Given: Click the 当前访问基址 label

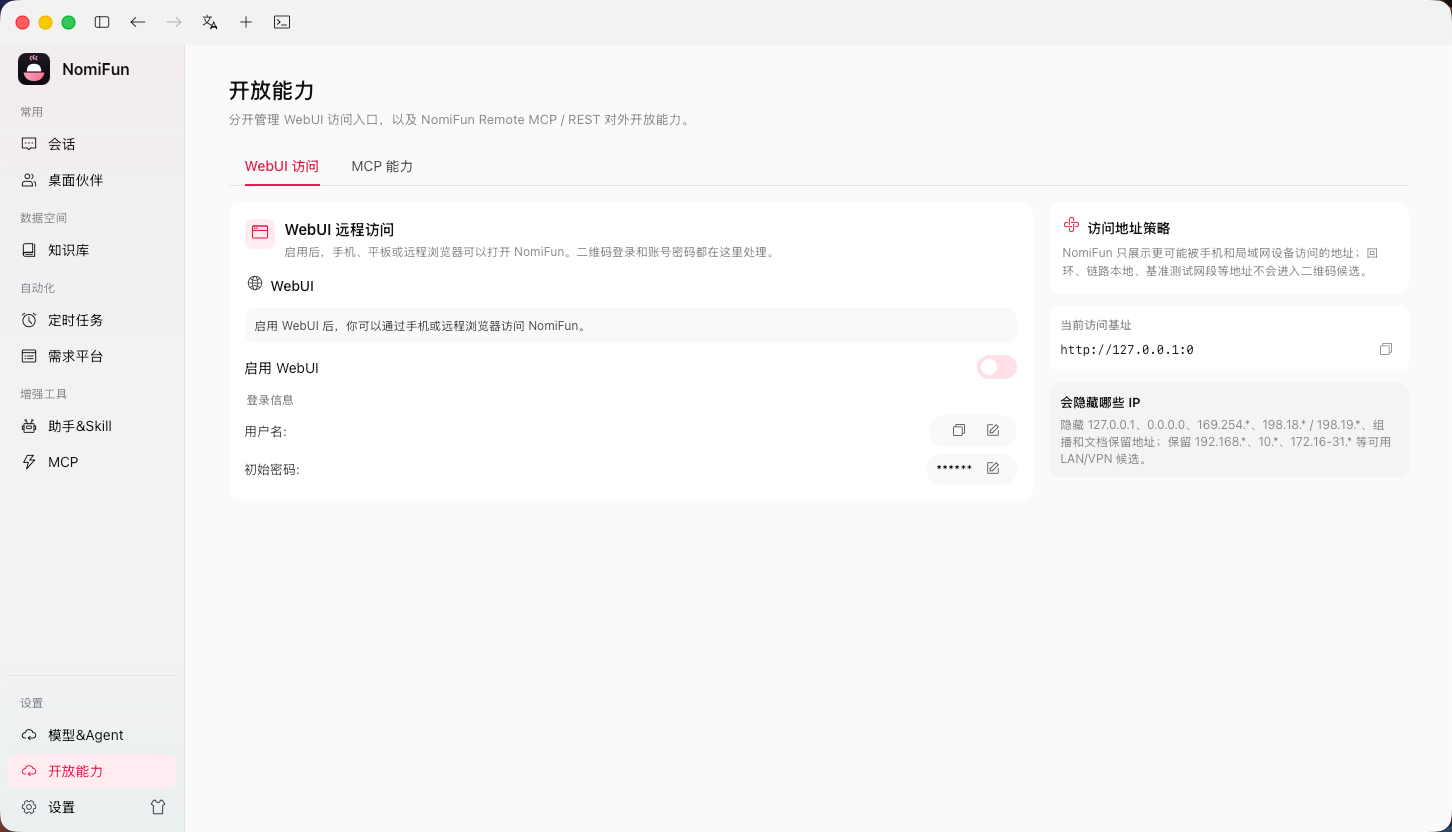Looking at the screenshot, I should pyautogui.click(x=1096, y=326).
